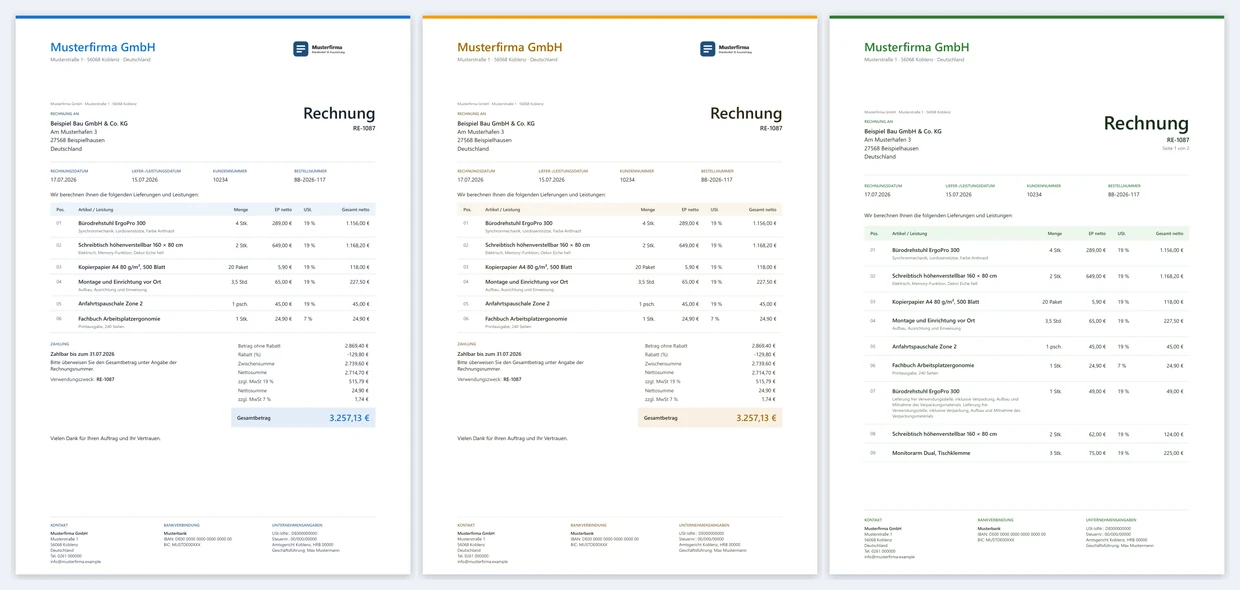Click 'Kopierpapier A4' item on blue invoice

[x=122, y=267]
